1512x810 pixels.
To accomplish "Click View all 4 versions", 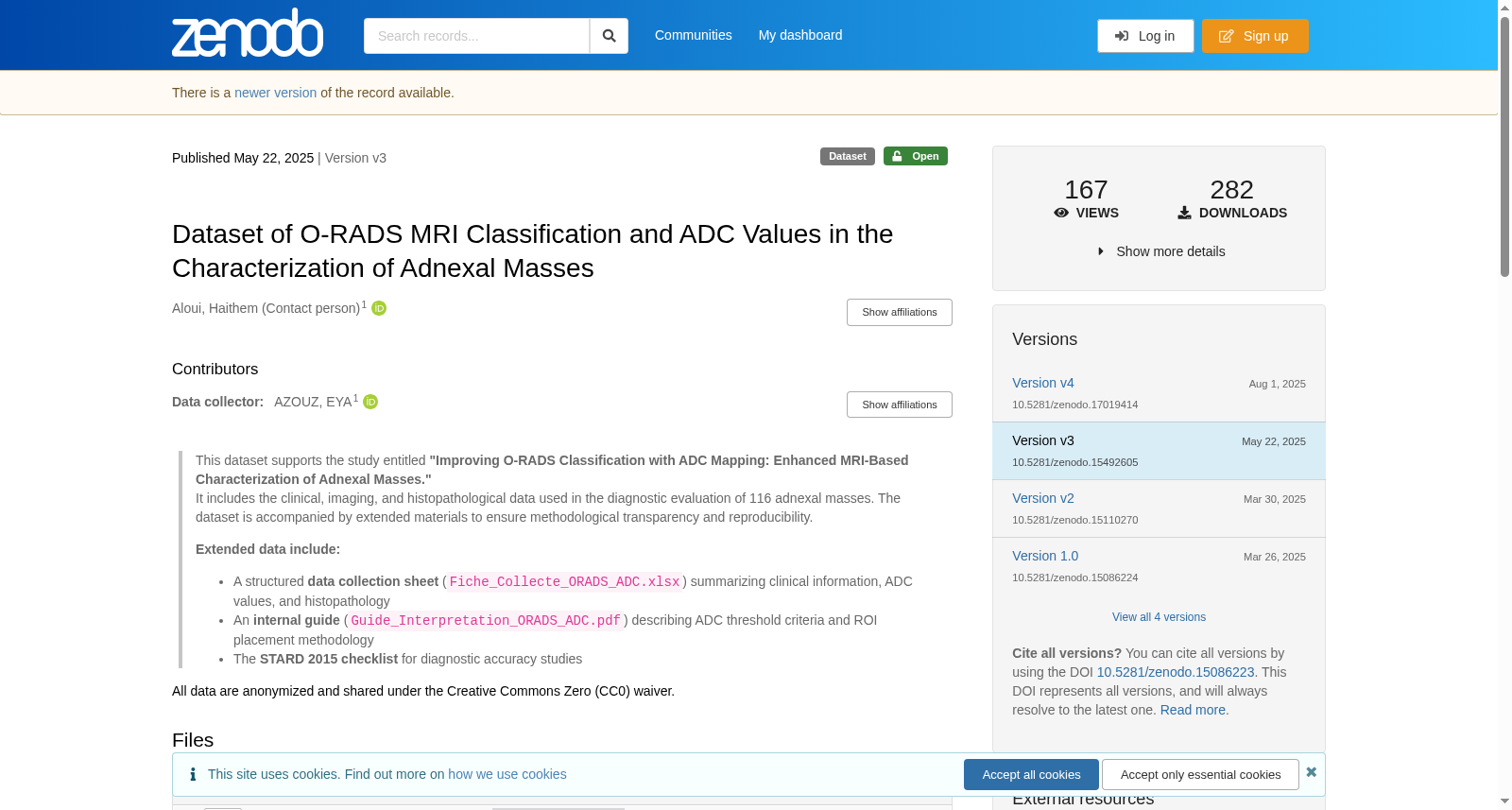I will point(1159,617).
